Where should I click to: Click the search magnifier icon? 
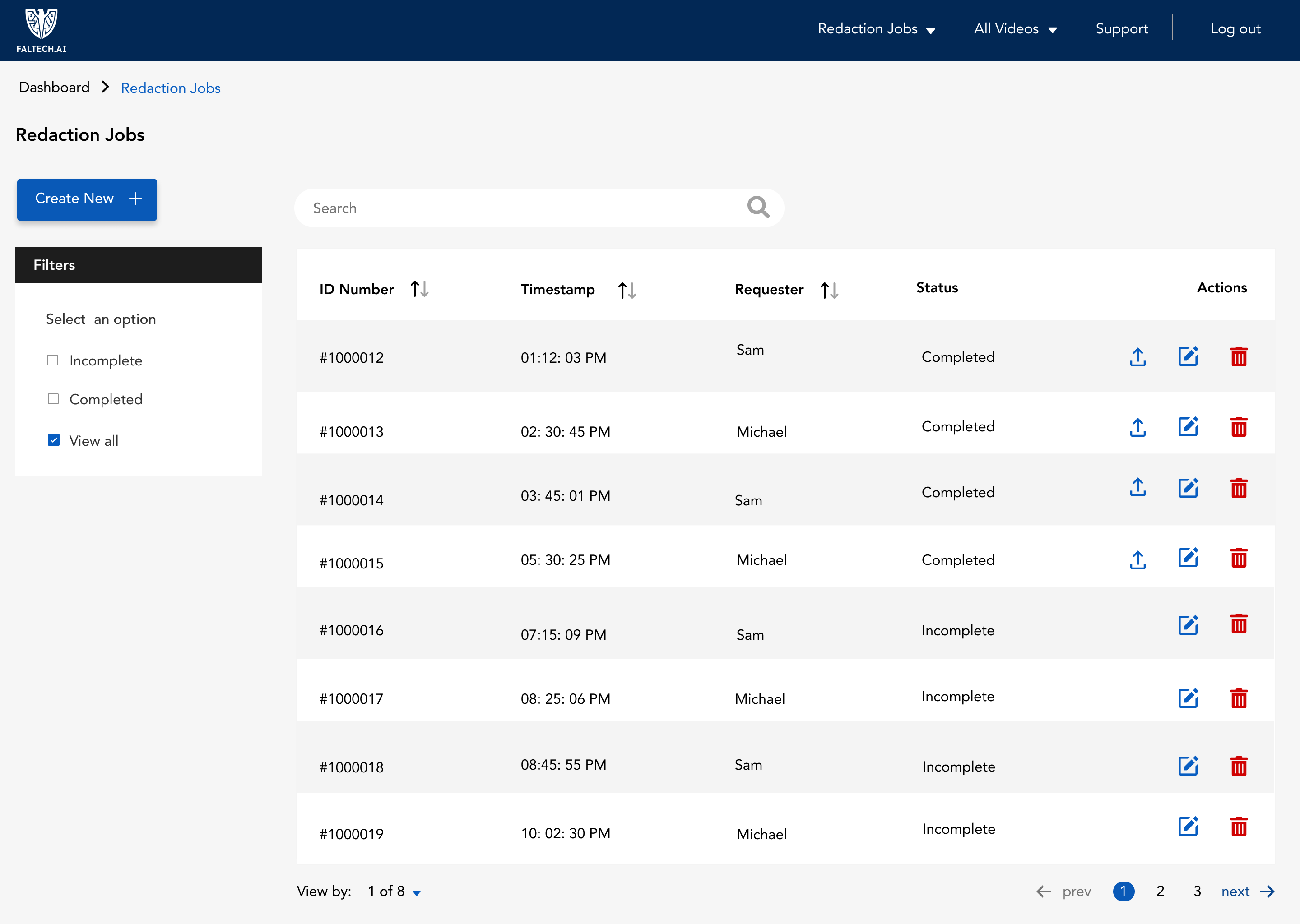point(758,207)
